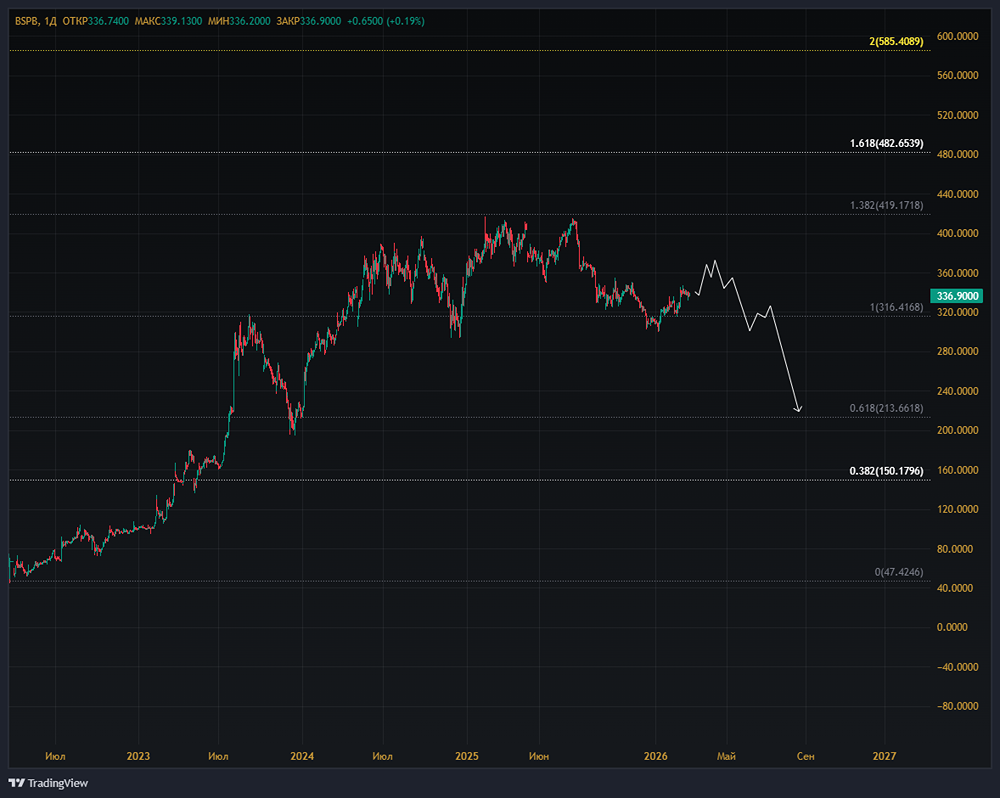Click the 120.0000 price axis label

pyautogui.click(x=957, y=509)
